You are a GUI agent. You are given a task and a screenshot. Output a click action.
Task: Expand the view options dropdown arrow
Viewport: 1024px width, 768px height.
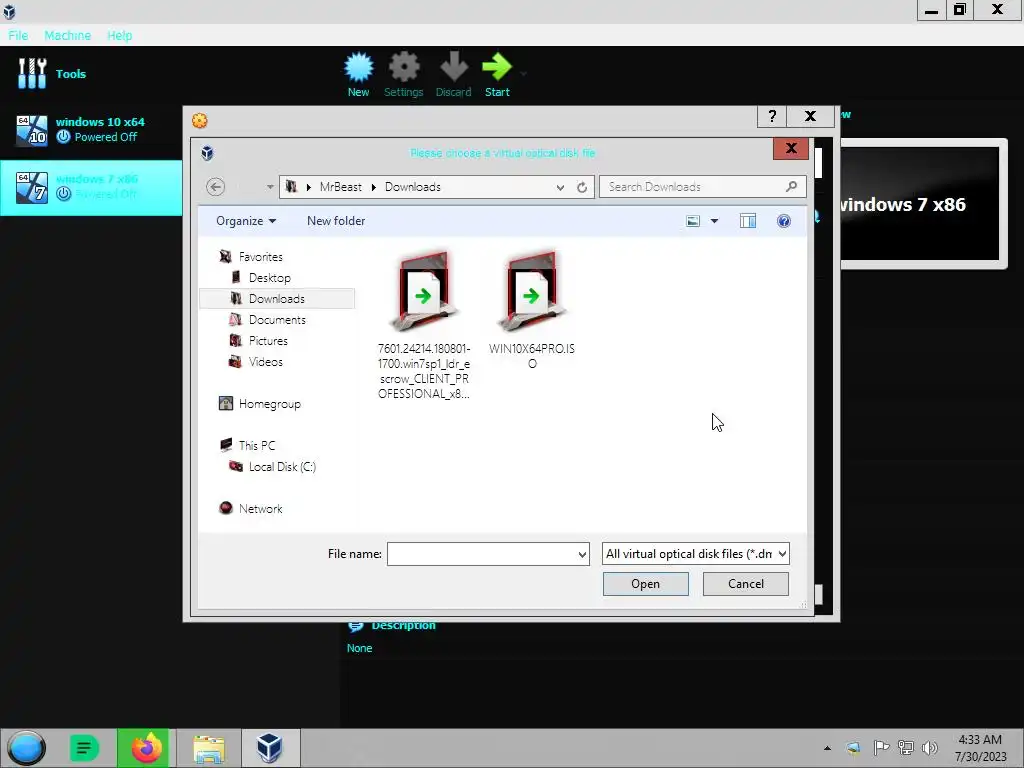point(714,221)
